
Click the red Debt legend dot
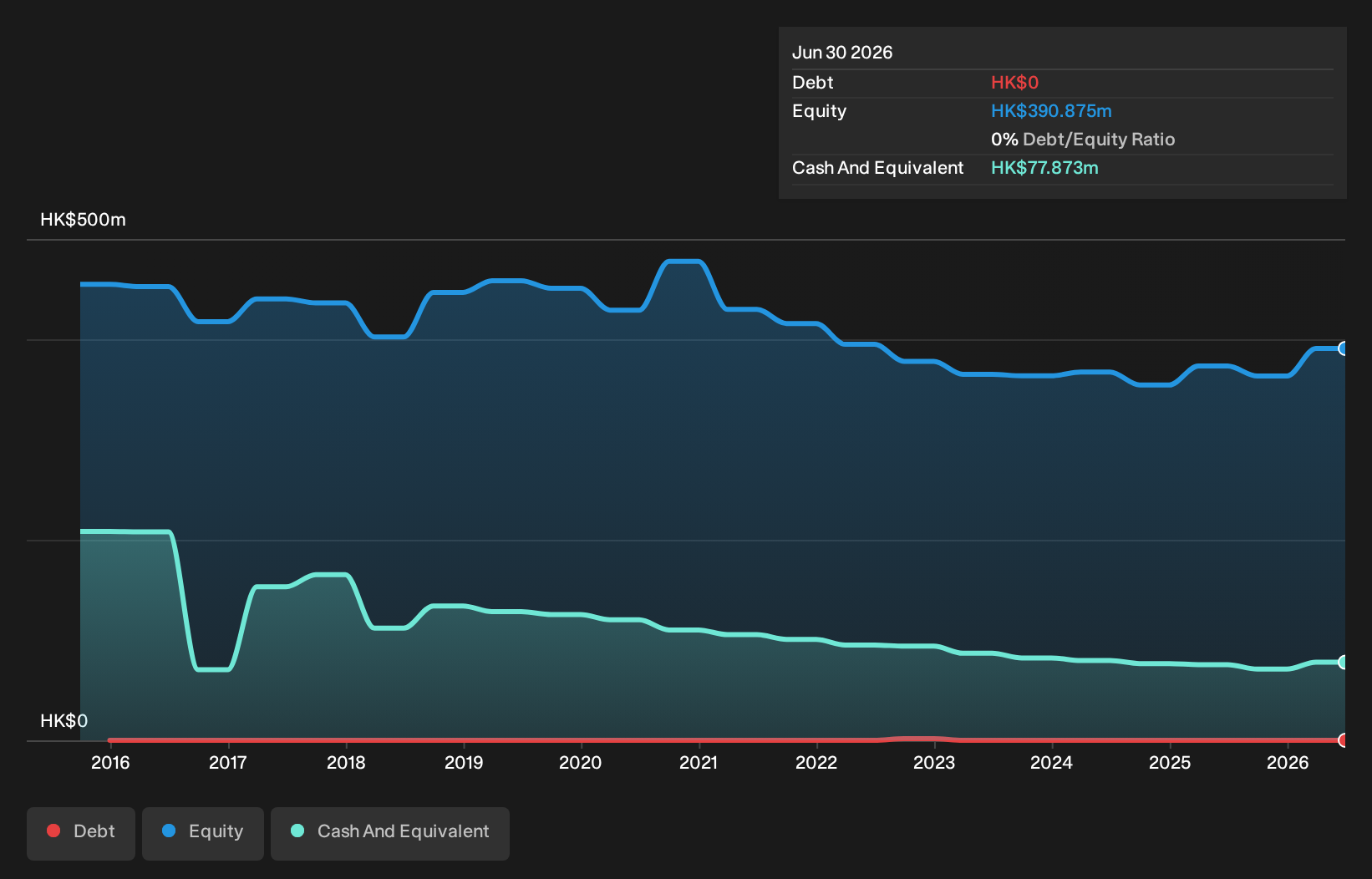[x=53, y=831]
